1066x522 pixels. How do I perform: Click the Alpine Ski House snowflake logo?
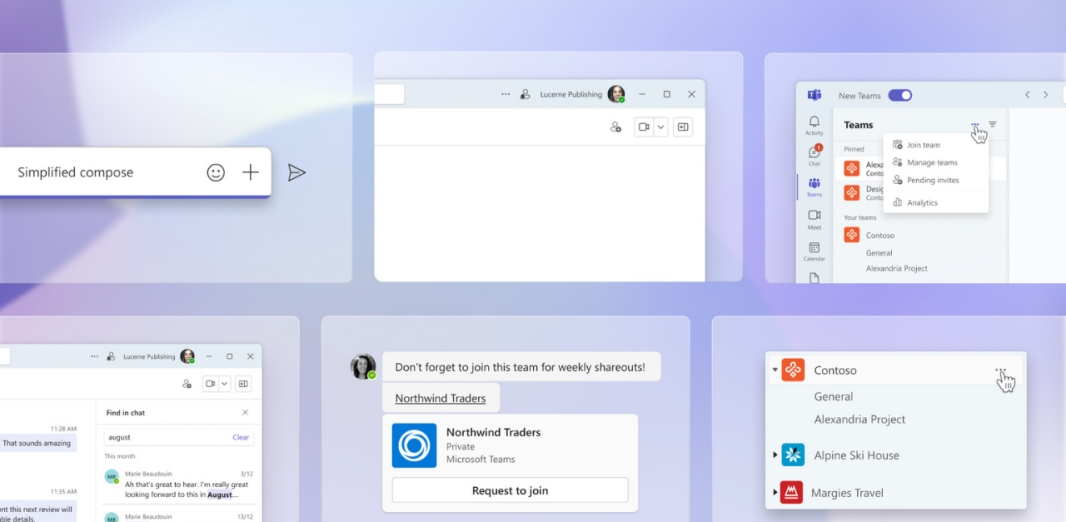click(x=793, y=455)
